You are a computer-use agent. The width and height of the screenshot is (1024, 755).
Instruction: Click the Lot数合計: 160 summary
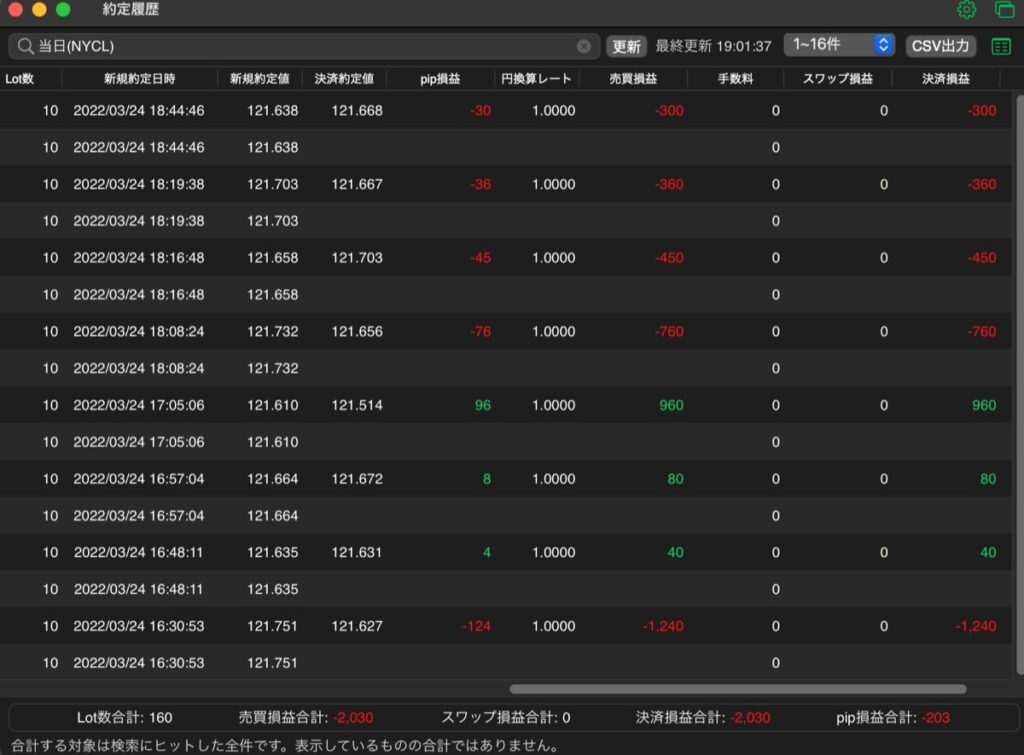[125, 718]
